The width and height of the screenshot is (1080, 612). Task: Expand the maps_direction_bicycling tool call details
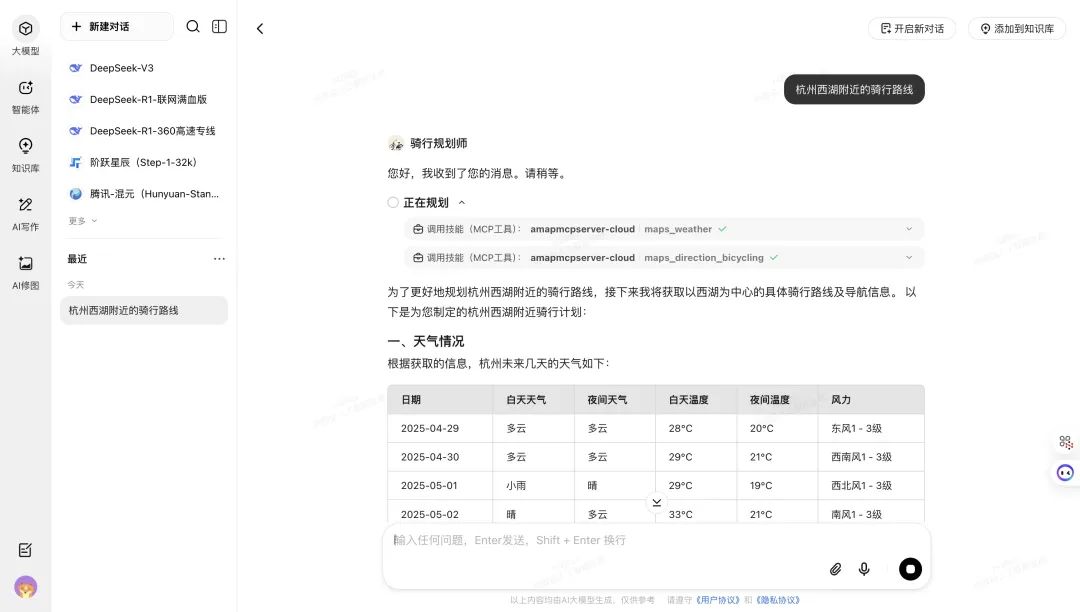908,257
